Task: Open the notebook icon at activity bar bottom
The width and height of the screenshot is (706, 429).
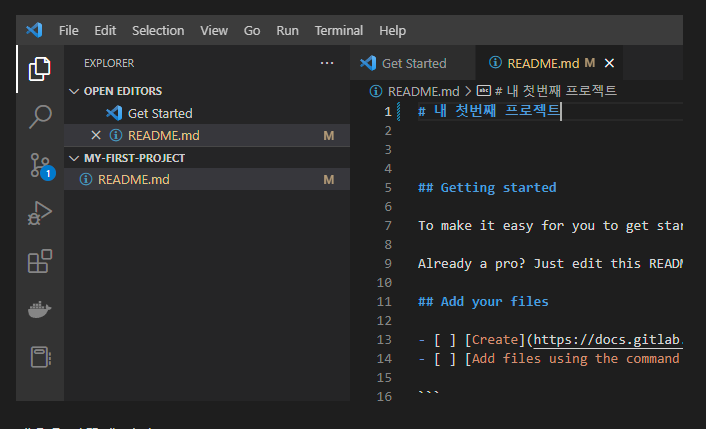Action: point(41,357)
